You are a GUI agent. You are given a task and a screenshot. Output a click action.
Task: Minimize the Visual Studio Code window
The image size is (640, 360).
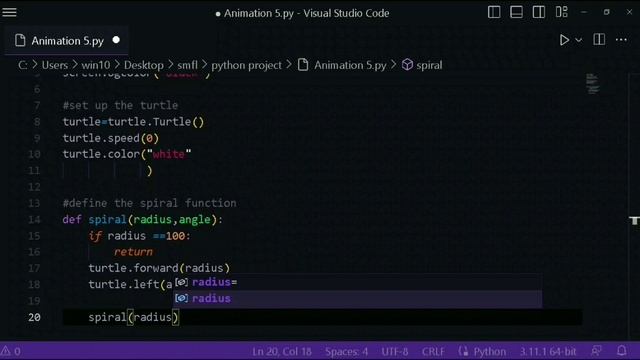[584, 12]
